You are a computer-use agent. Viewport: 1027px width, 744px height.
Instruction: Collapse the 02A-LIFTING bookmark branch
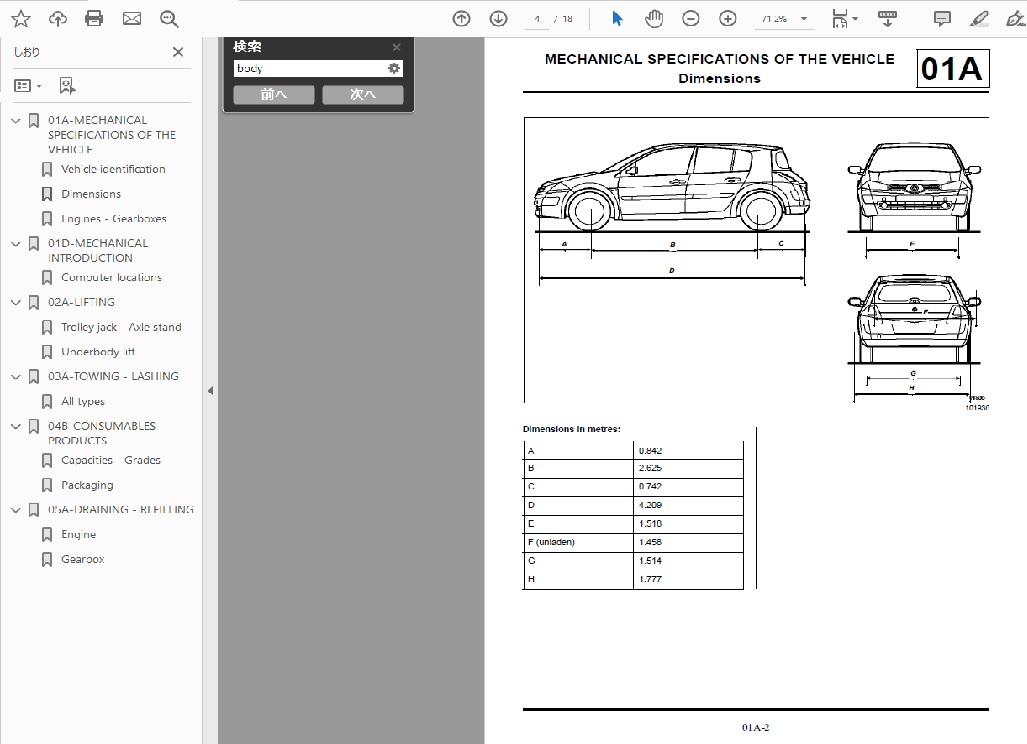pyautogui.click(x=15, y=302)
